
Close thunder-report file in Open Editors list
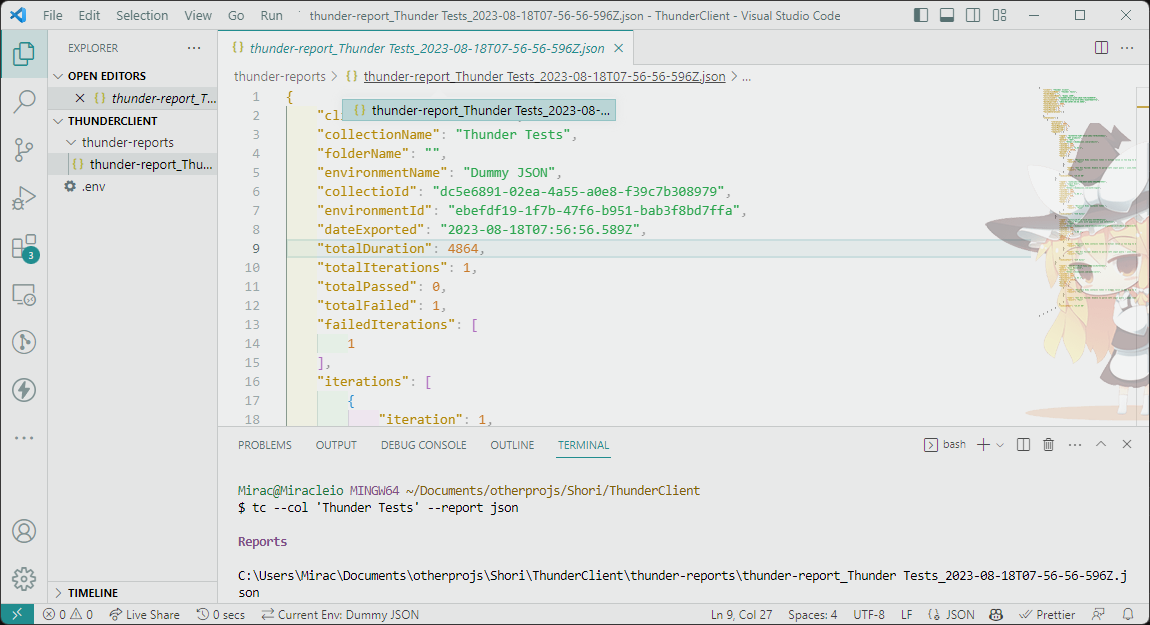(x=80, y=98)
